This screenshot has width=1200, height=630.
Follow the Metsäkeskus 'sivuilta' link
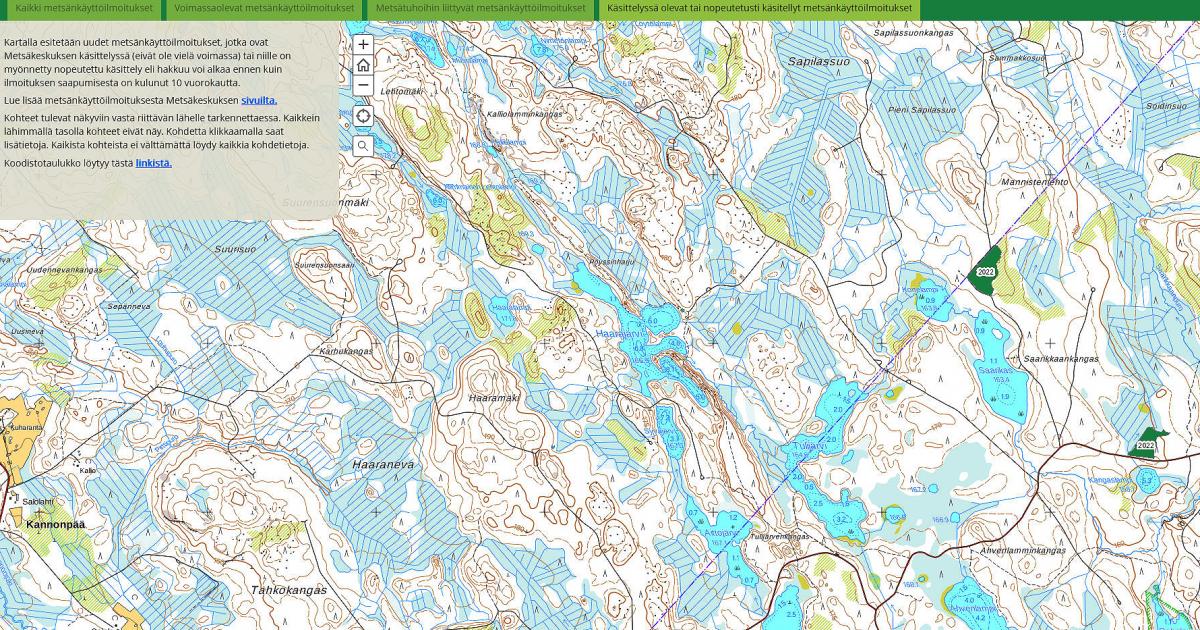[x=259, y=100]
